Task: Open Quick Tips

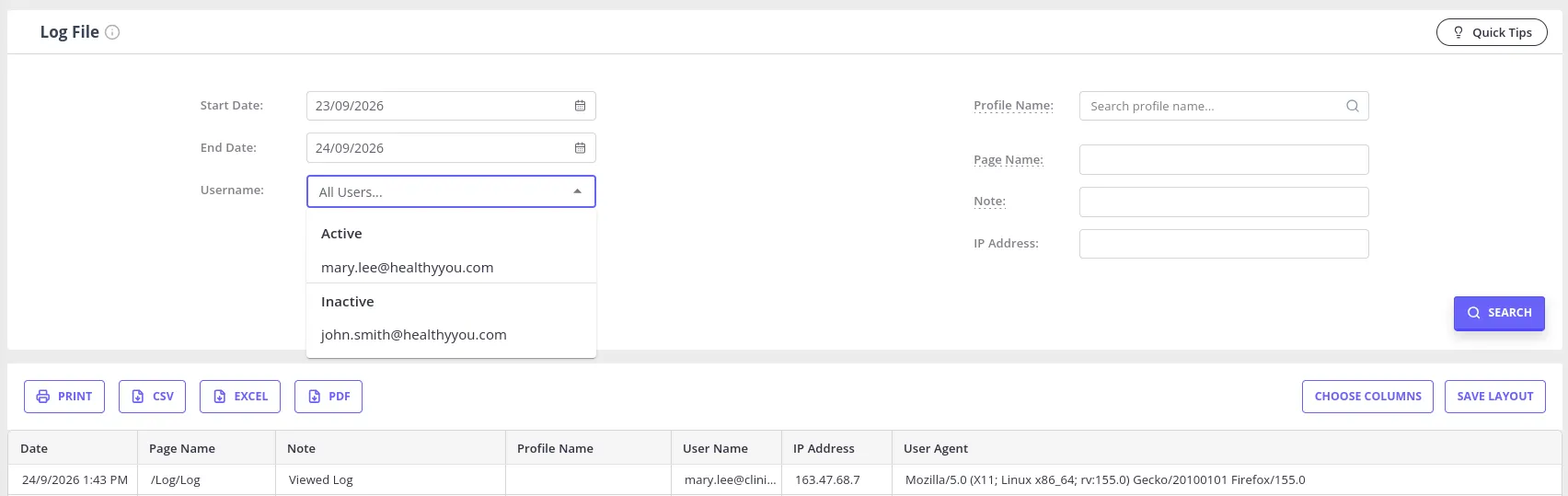Action: pos(1492,32)
